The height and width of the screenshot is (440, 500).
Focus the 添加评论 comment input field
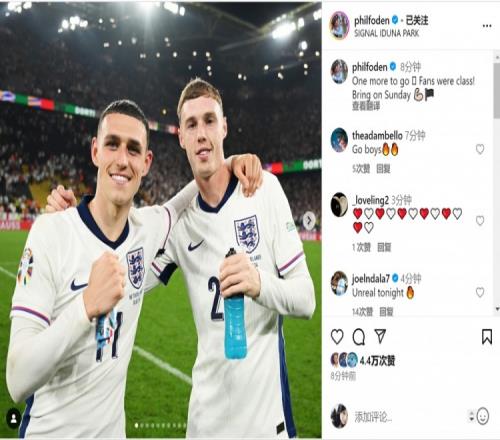(x=410, y=417)
